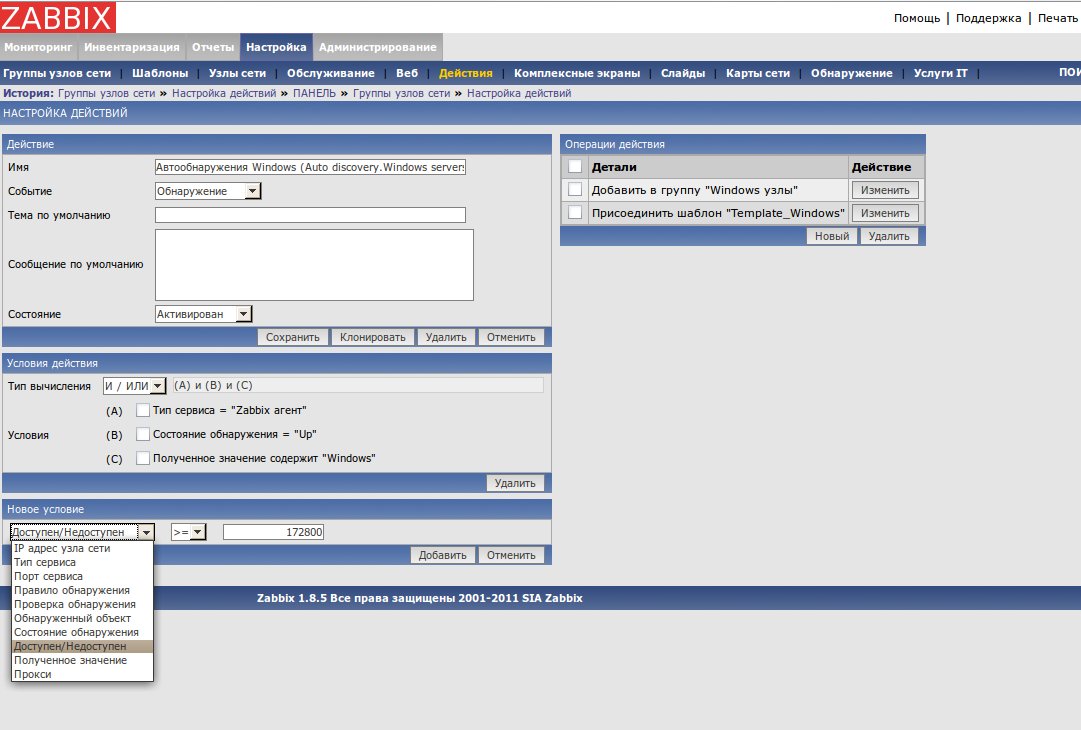Image resolution: width=1081 pixels, height=730 pixels.
Task: Open the Услуги IT submenu item
Action: coord(940,73)
